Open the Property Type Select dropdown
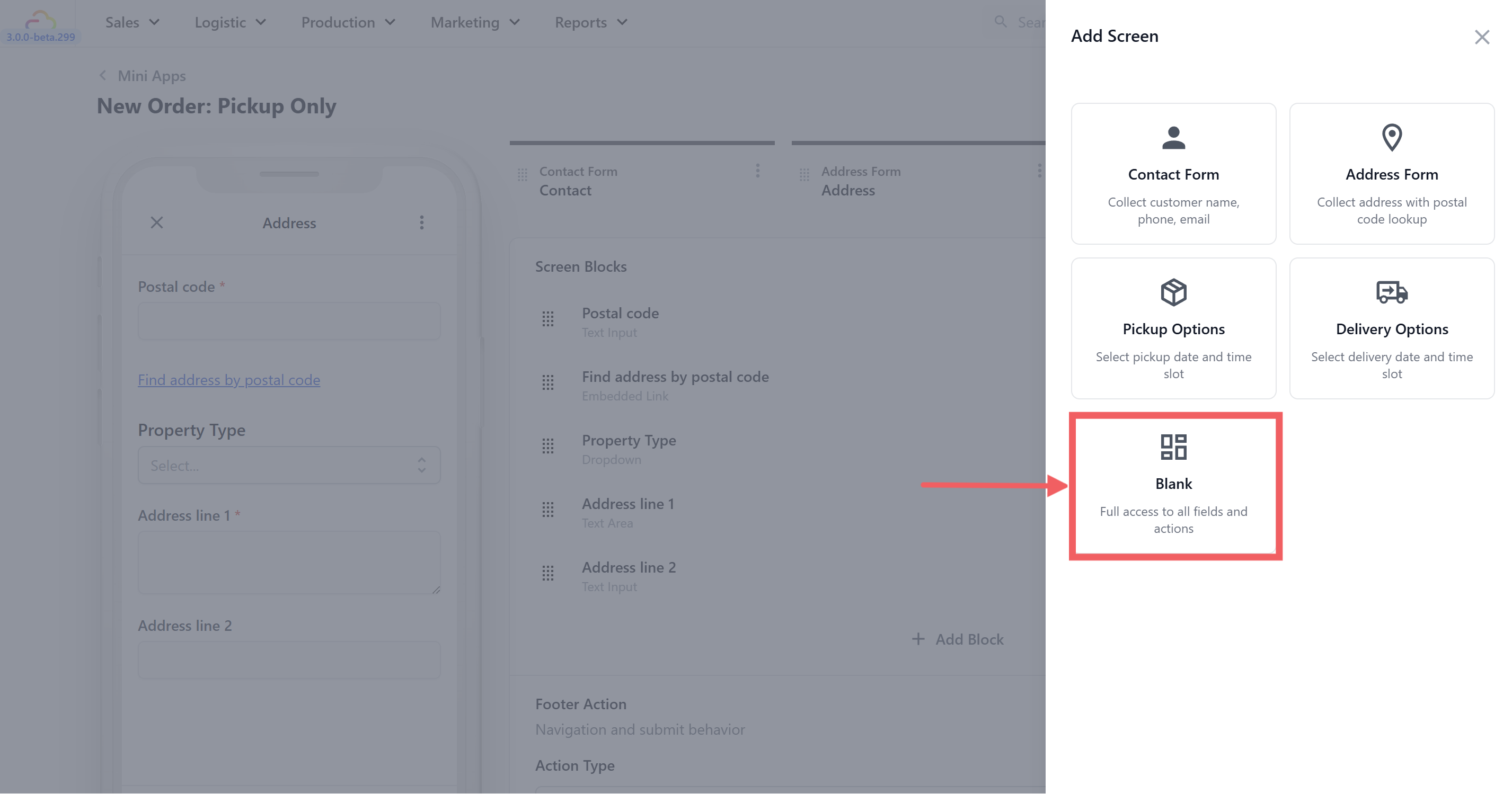 pyautogui.click(x=289, y=466)
